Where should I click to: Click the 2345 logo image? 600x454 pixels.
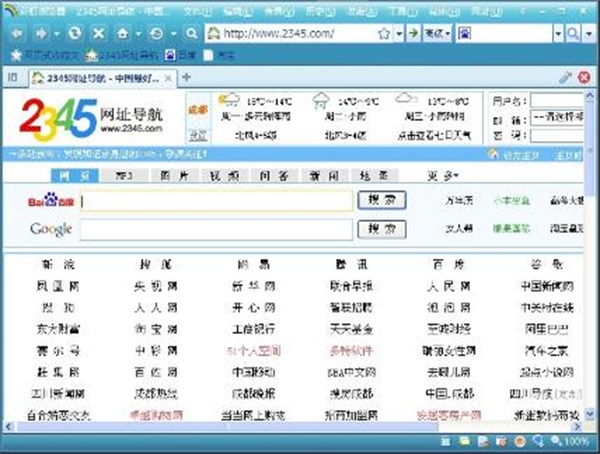(x=58, y=119)
